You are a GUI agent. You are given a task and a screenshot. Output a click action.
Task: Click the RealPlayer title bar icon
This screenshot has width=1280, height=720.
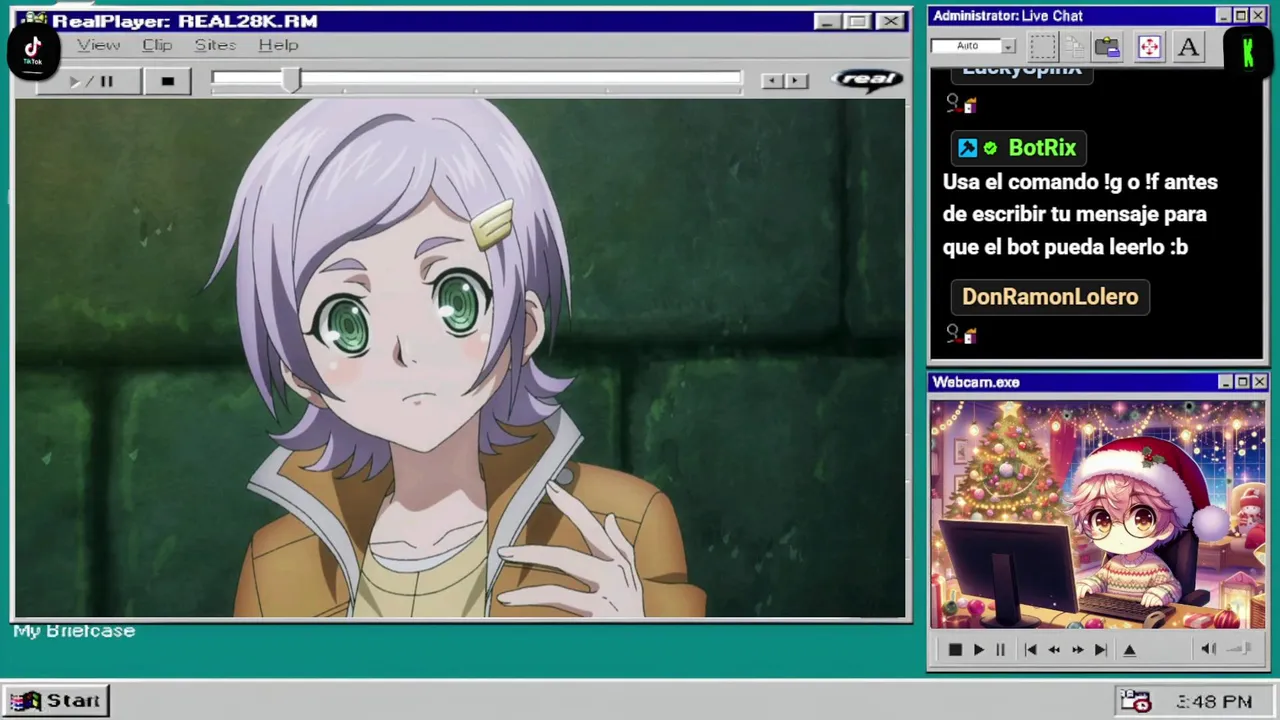click(33, 19)
